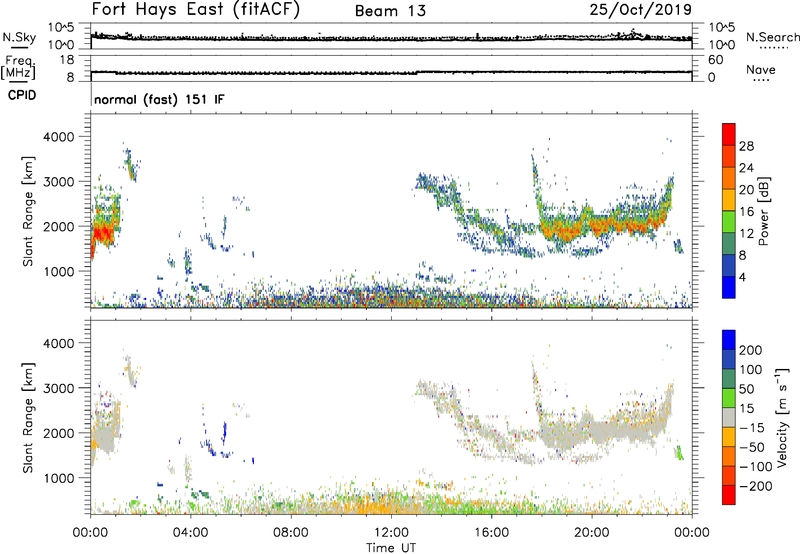Click the '4000' tick of the power panel
The width and height of the screenshot is (800, 554).
(x=58, y=137)
